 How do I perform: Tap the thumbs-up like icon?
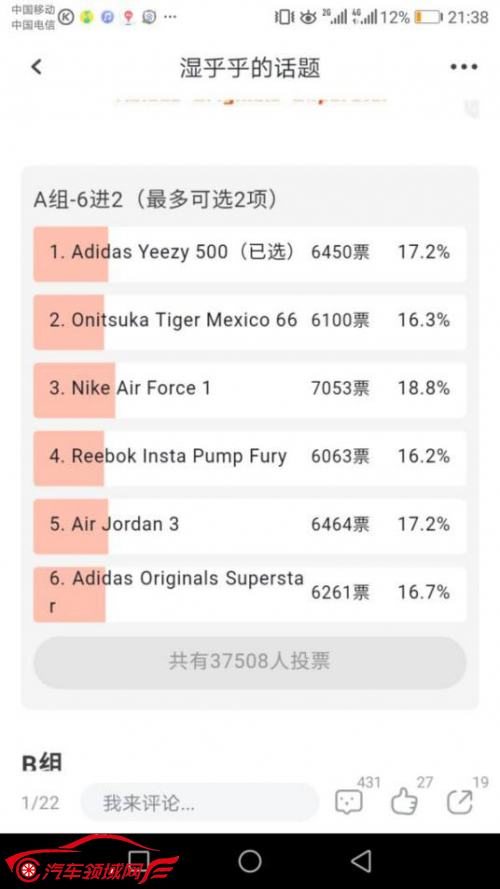coord(404,802)
